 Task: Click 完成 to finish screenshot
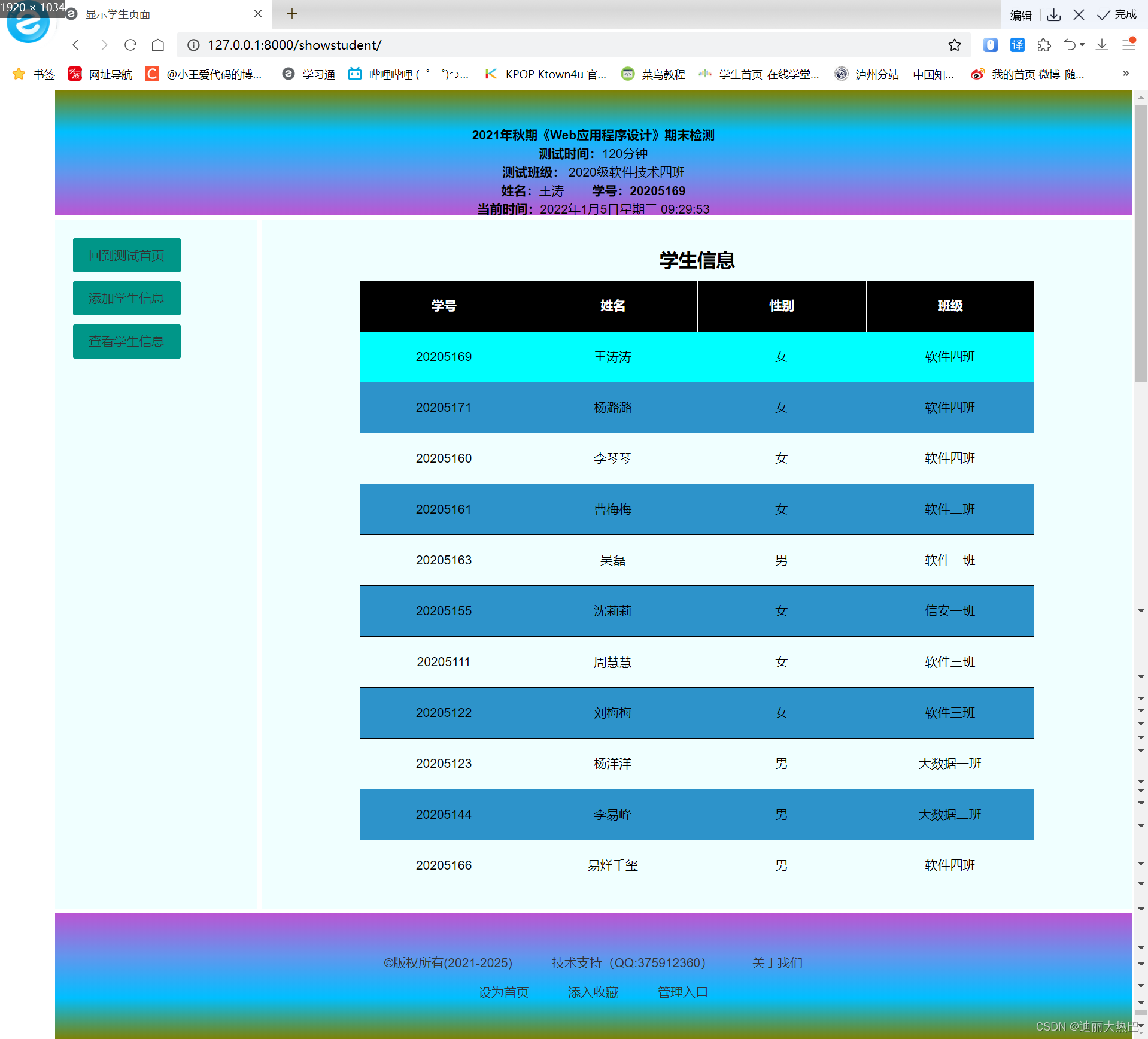[x=1117, y=15]
